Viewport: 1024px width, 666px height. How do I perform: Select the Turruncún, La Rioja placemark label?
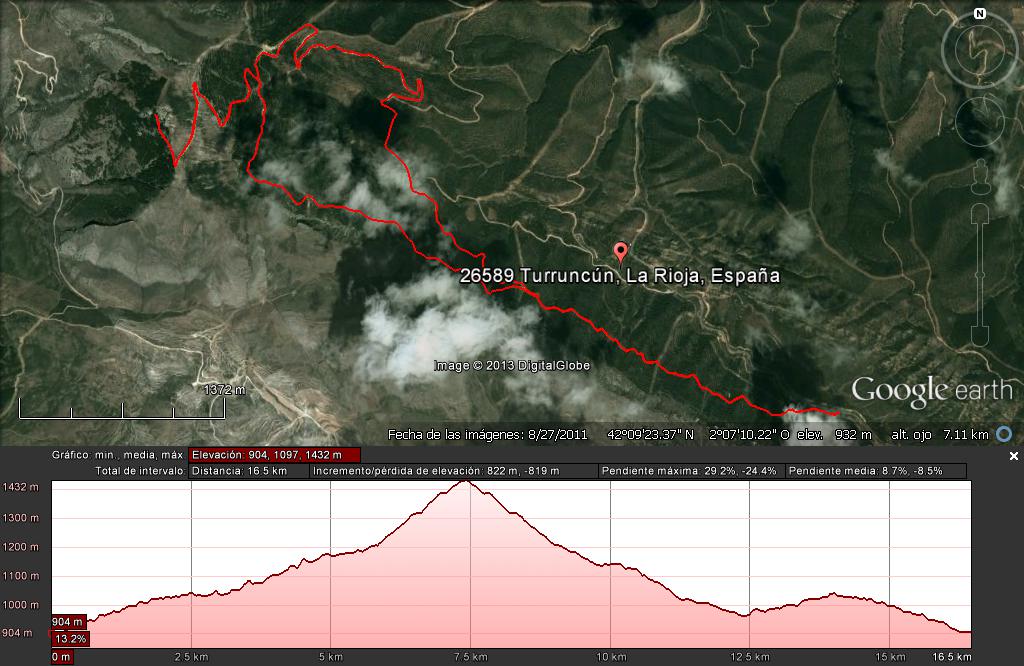point(620,276)
